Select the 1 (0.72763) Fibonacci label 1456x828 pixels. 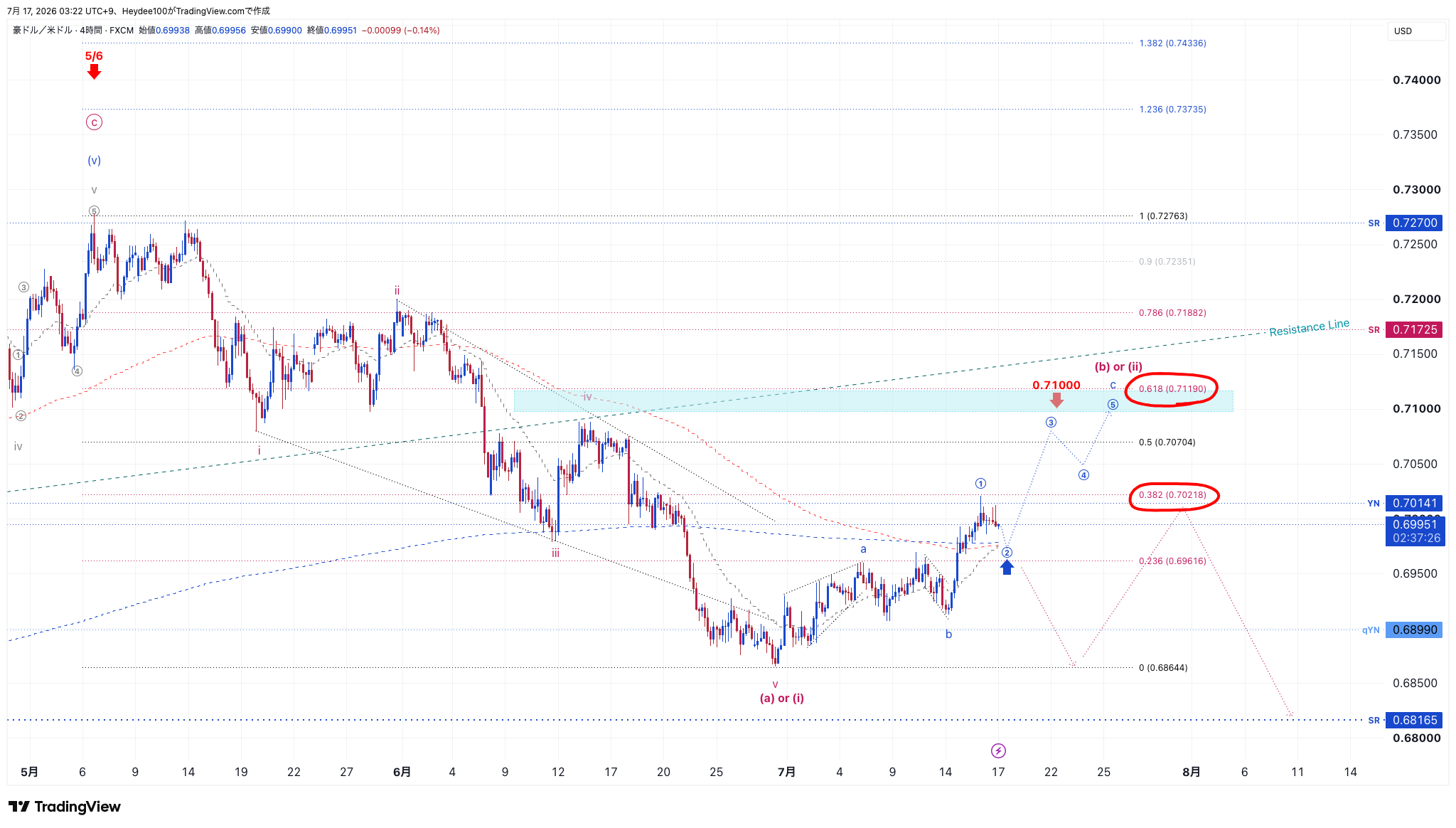(x=1163, y=216)
